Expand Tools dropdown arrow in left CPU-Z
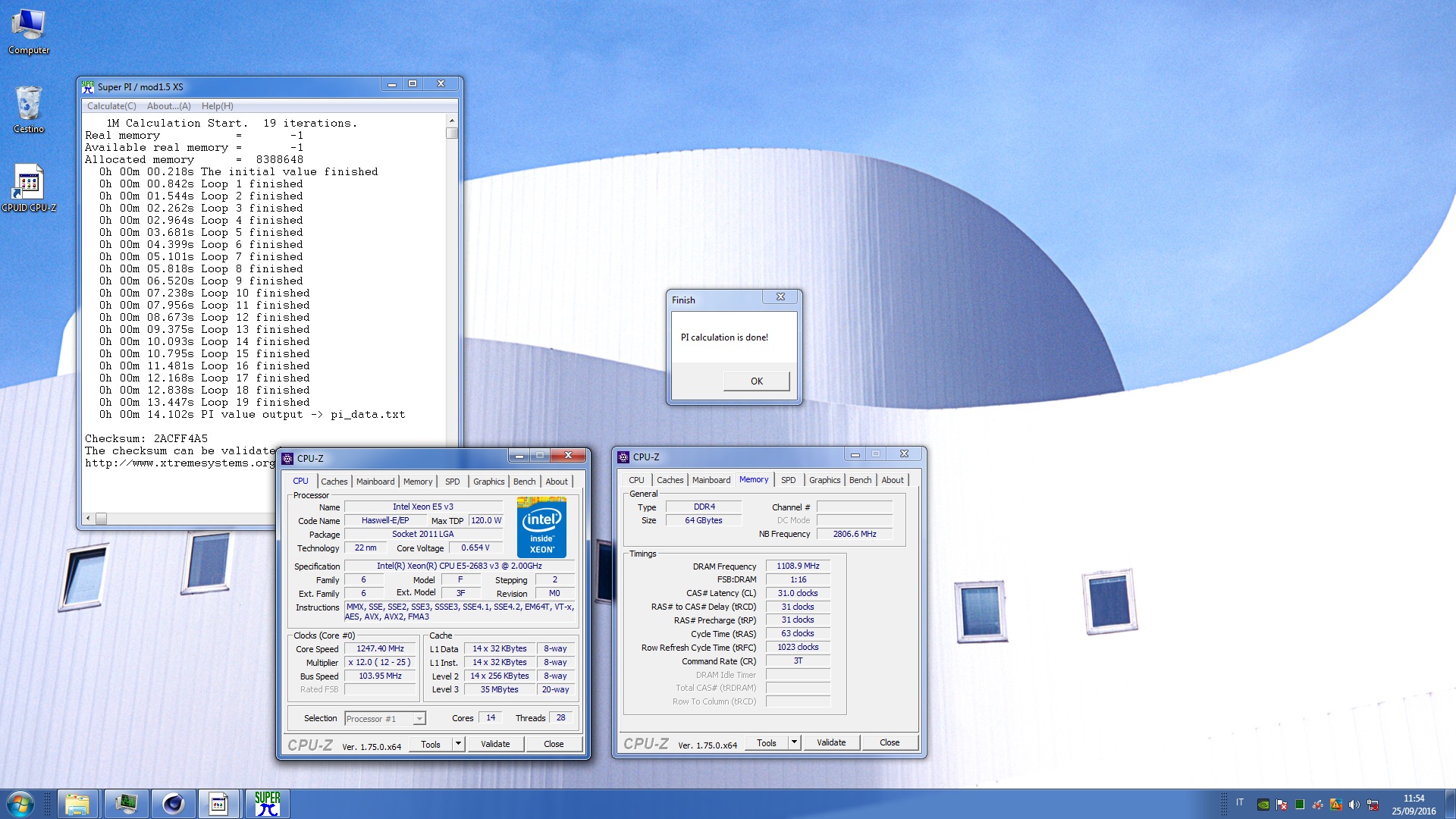 pyautogui.click(x=458, y=744)
